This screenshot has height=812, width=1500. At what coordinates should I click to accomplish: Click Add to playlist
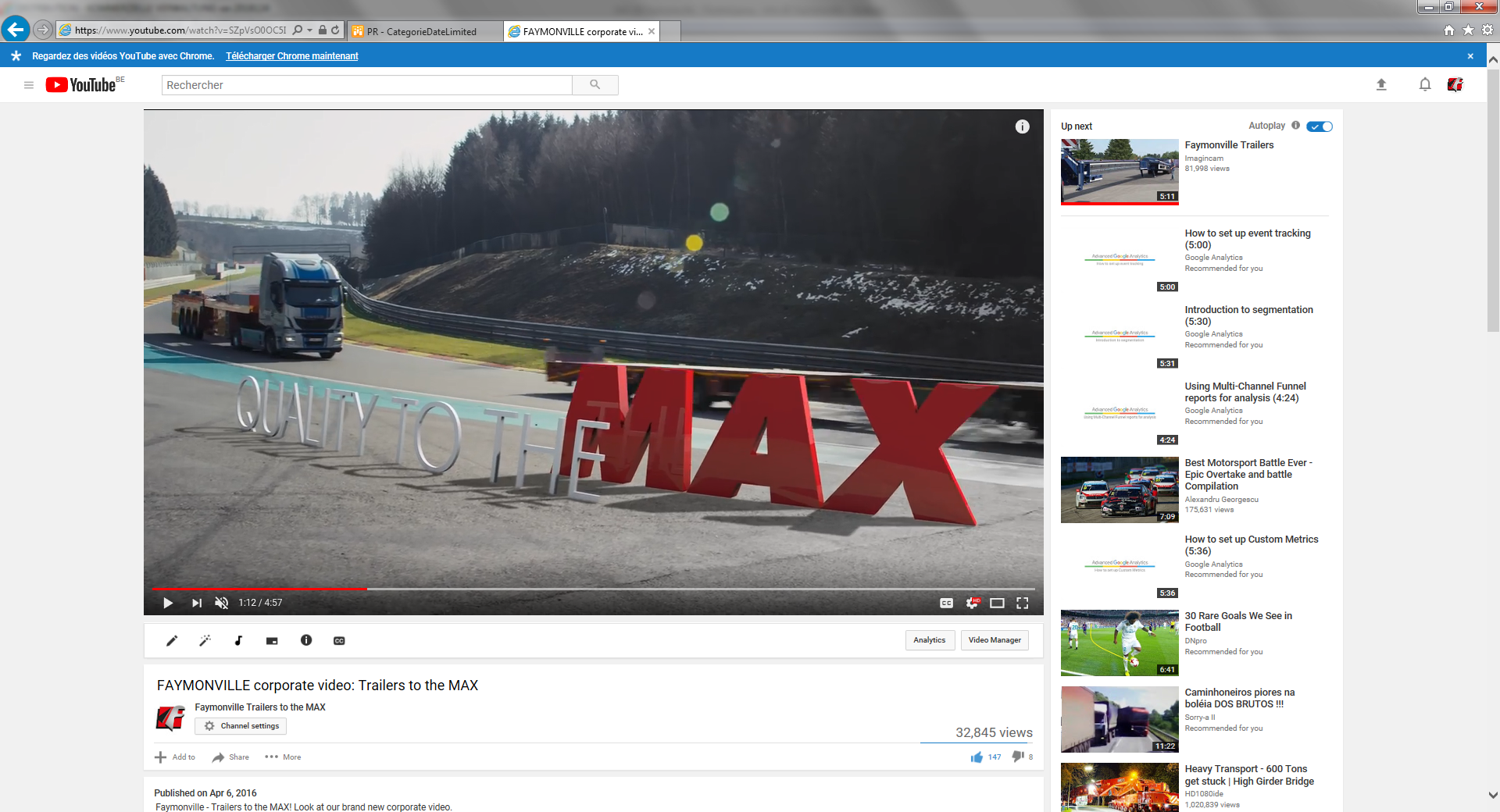click(175, 757)
